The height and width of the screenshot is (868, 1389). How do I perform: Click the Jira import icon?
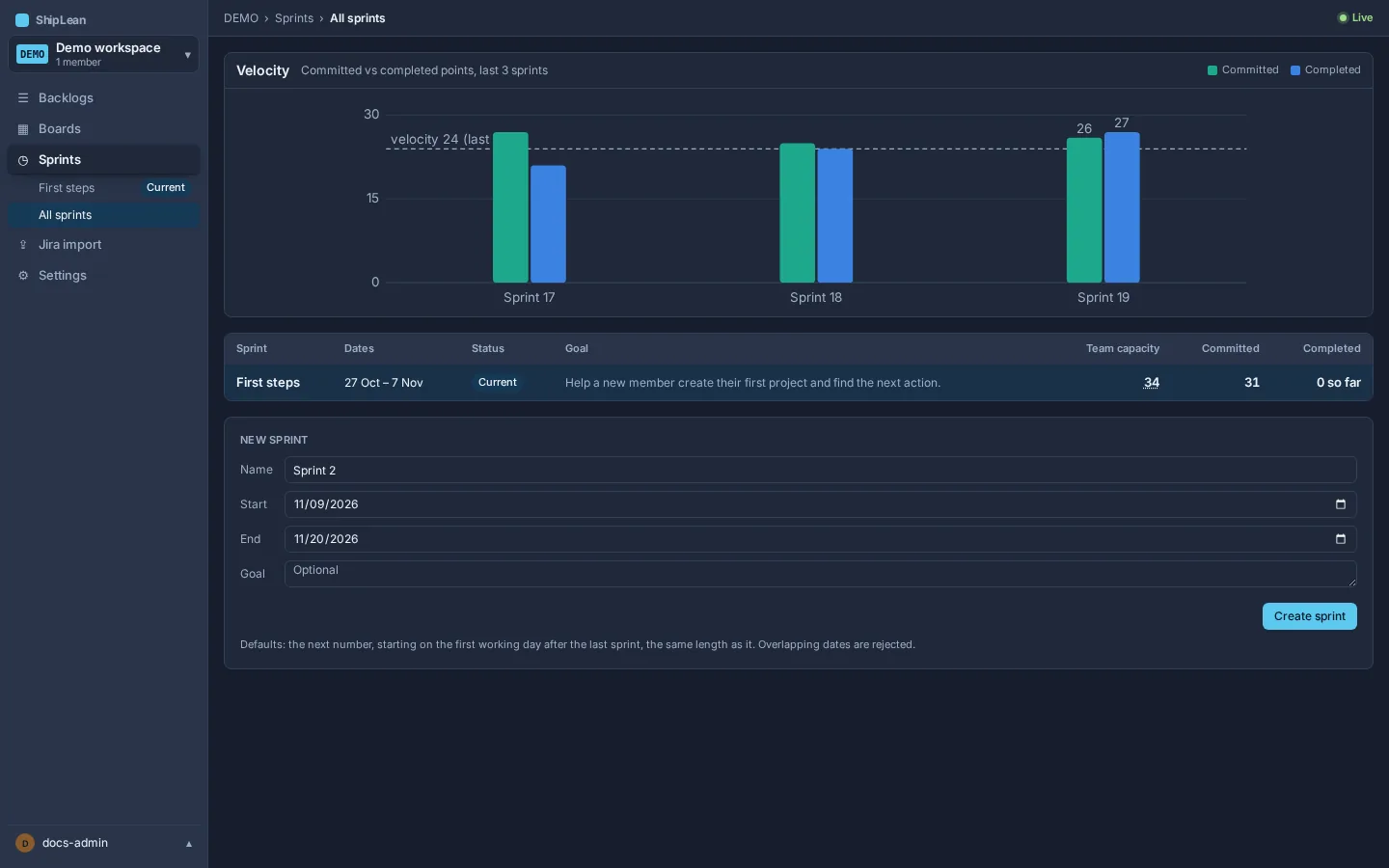[23, 245]
